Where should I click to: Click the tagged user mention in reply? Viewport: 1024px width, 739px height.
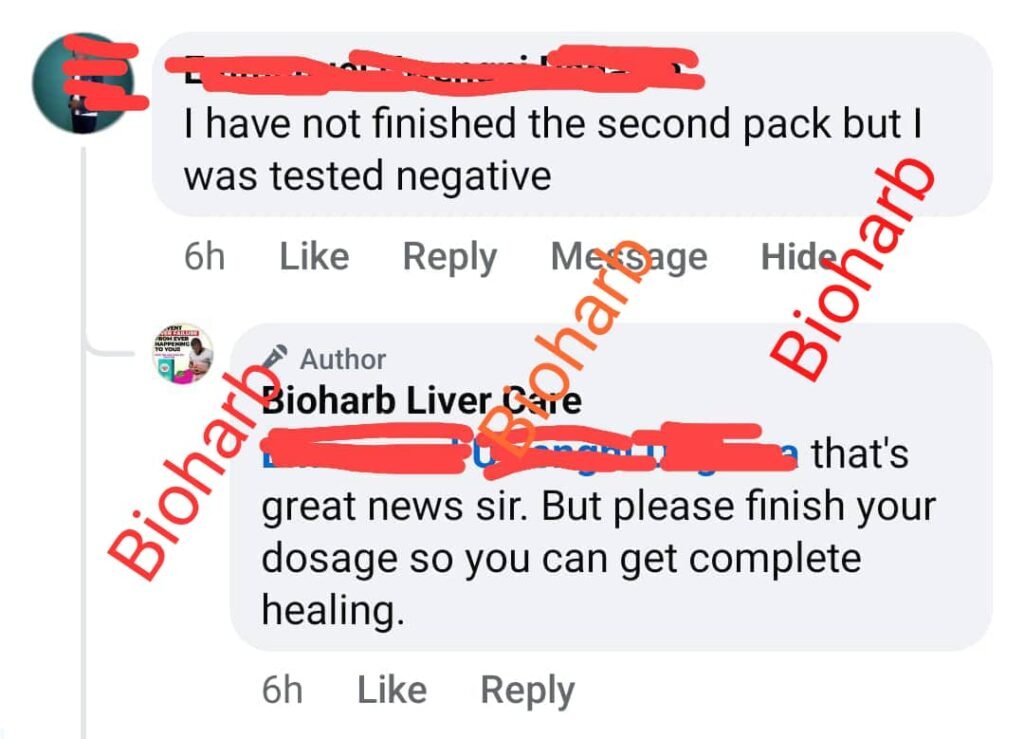(530, 450)
